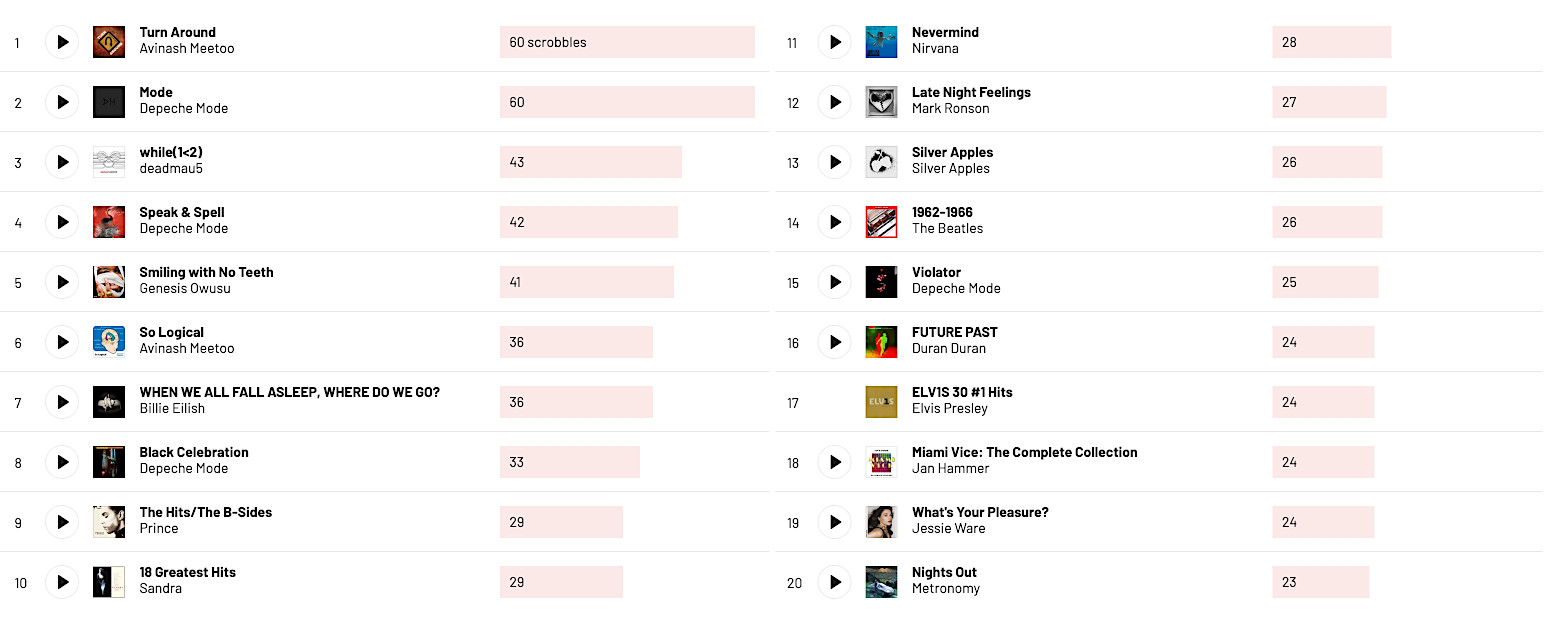1563x636 pixels.
Task: Play Late Night Feelings album
Action: (834, 102)
